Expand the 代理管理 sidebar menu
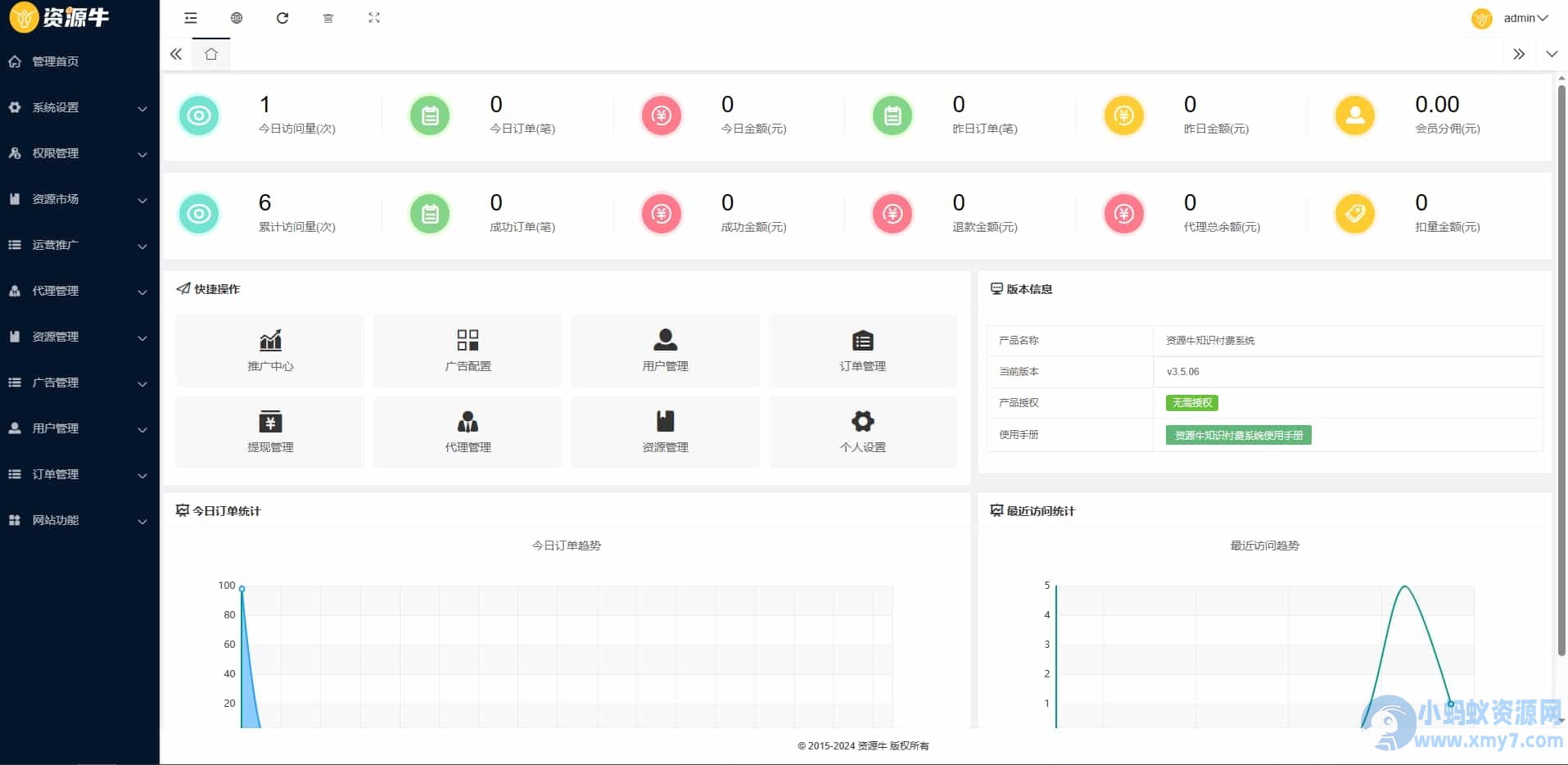The width and height of the screenshot is (1568, 765). point(79,291)
